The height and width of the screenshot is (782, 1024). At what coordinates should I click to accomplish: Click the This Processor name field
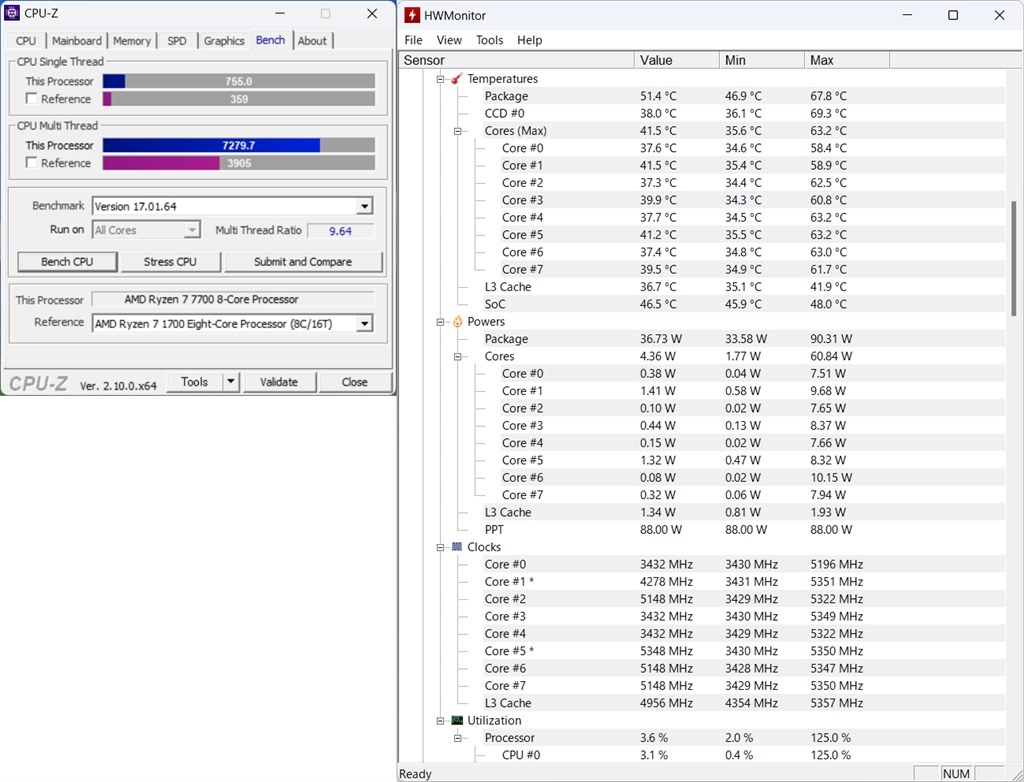pos(233,299)
